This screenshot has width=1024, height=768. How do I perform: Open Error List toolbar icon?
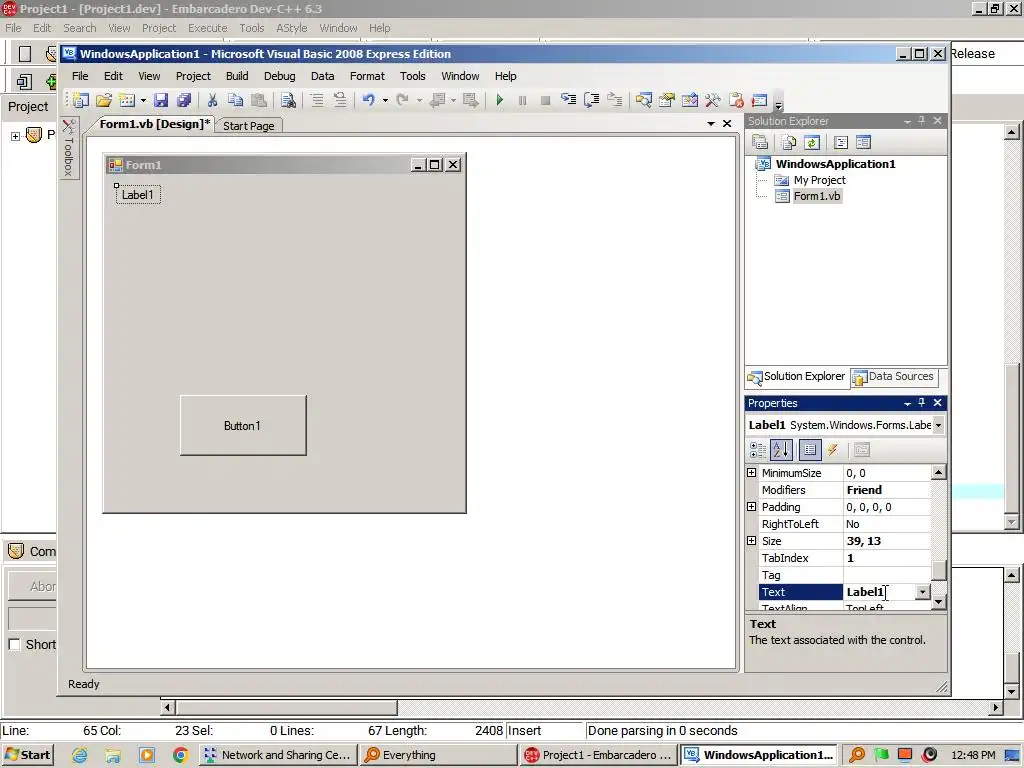pos(736,100)
